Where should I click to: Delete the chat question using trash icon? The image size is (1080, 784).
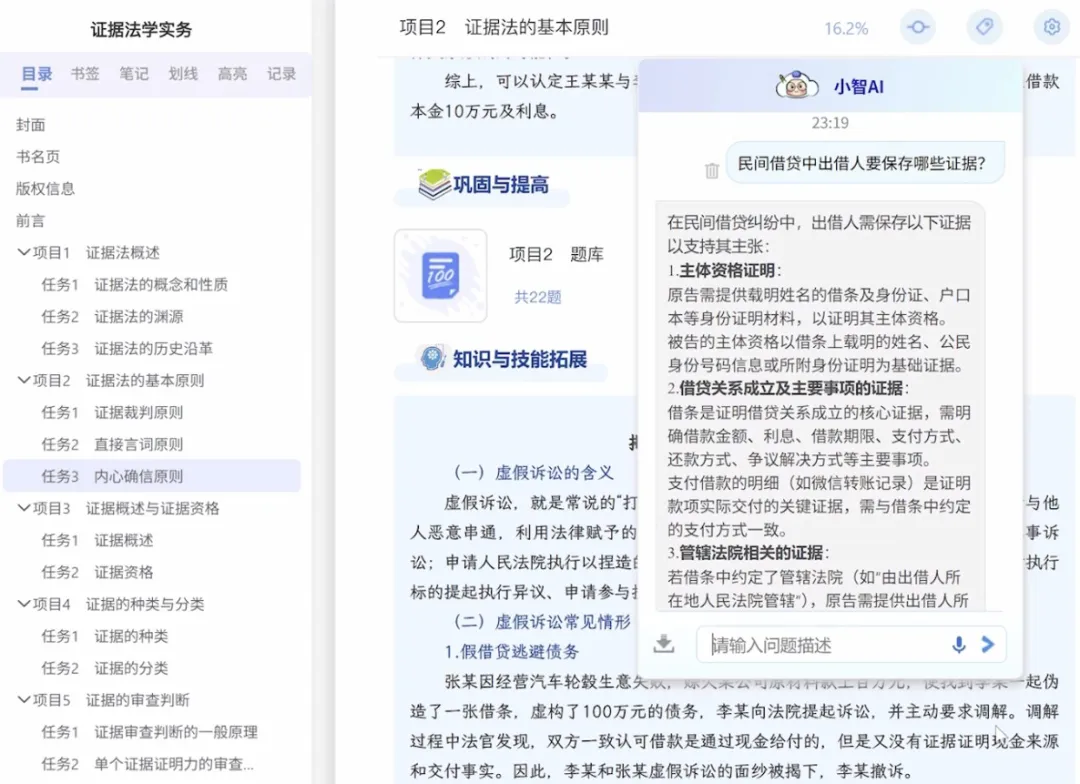point(712,171)
